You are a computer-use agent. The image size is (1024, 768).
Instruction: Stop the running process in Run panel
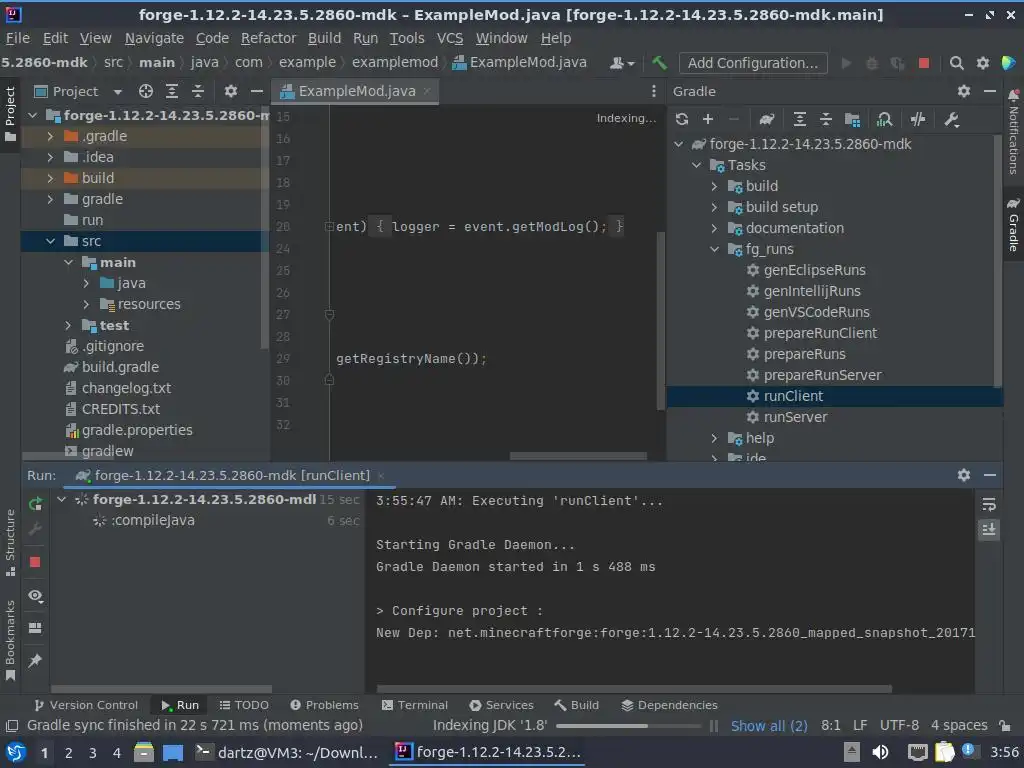pos(35,562)
